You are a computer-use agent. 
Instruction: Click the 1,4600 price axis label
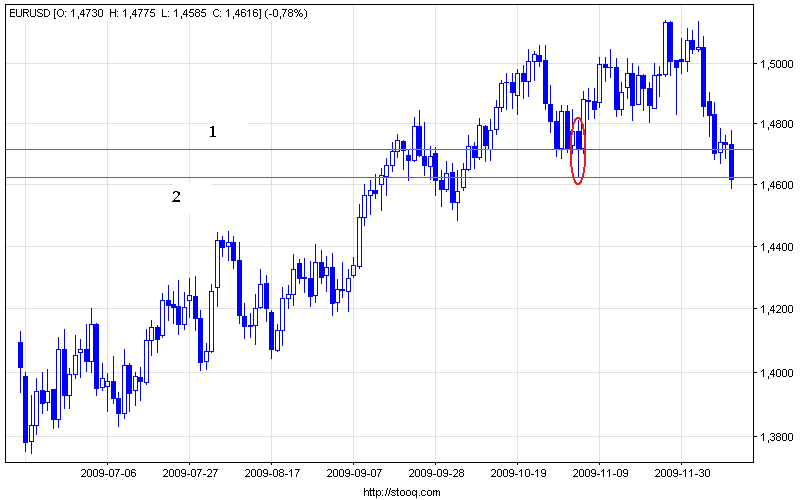[776, 185]
